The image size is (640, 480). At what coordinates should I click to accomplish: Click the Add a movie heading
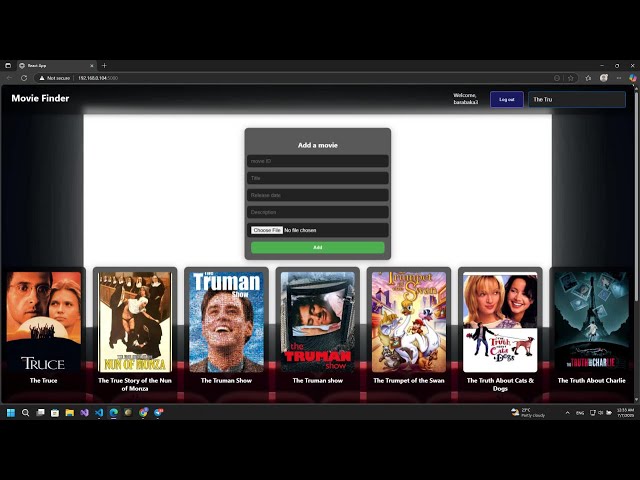(318, 145)
